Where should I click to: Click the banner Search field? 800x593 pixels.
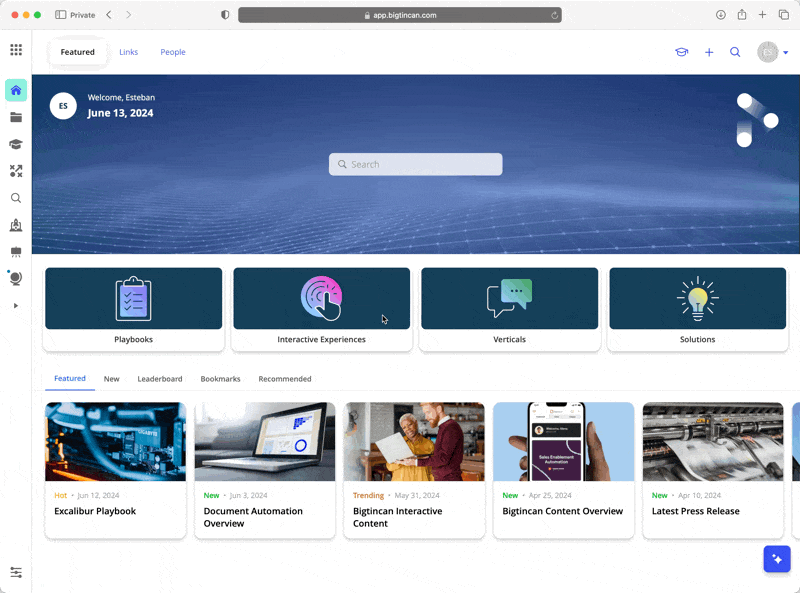(x=415, y=164)
